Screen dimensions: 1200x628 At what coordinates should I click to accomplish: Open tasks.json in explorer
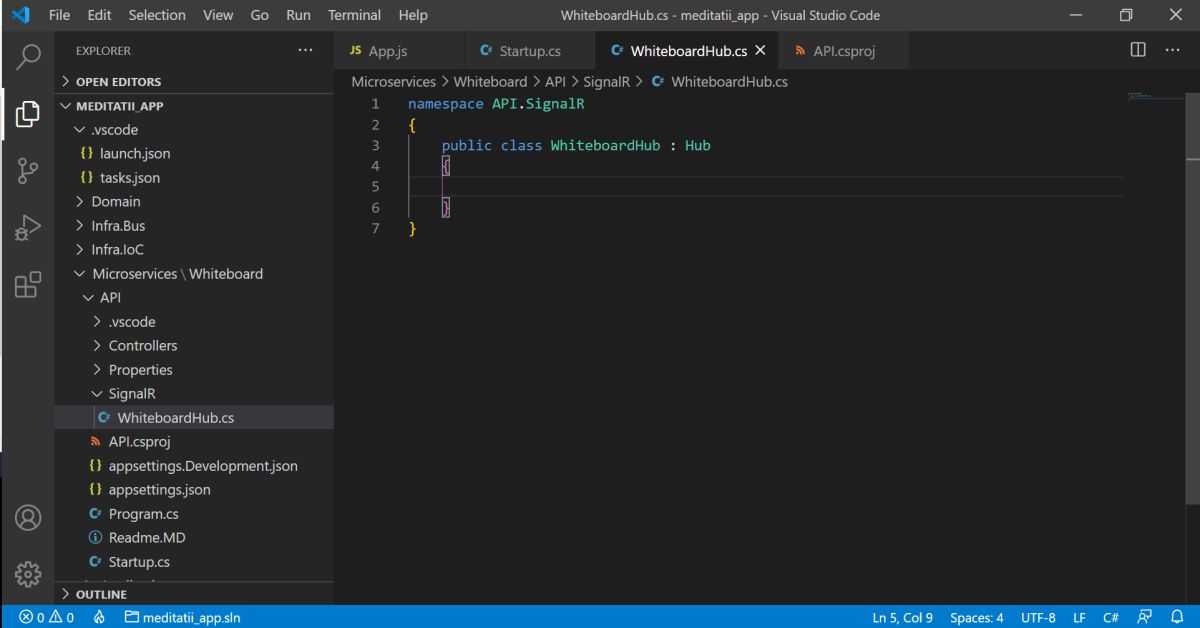[x=194, y=178]
